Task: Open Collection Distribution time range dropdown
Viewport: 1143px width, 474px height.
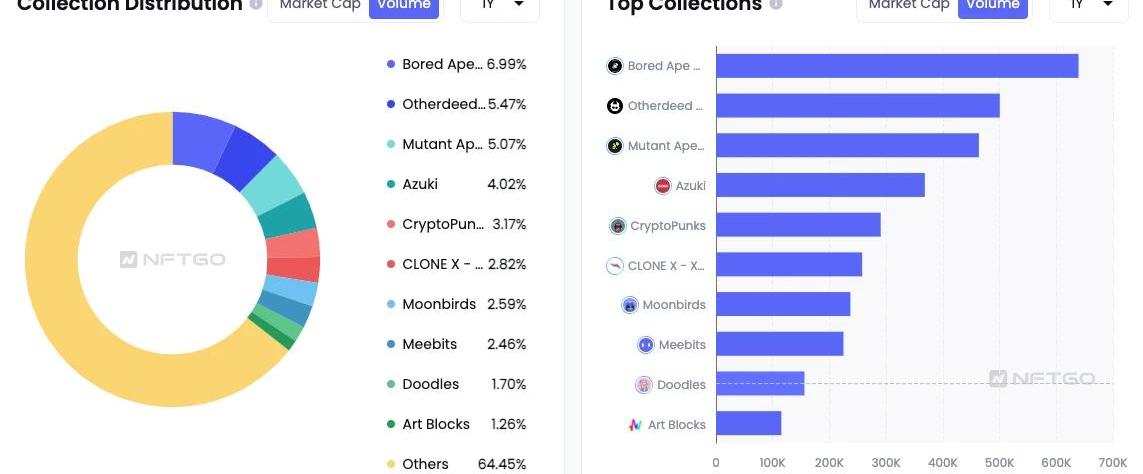Action: coord(500,7)
